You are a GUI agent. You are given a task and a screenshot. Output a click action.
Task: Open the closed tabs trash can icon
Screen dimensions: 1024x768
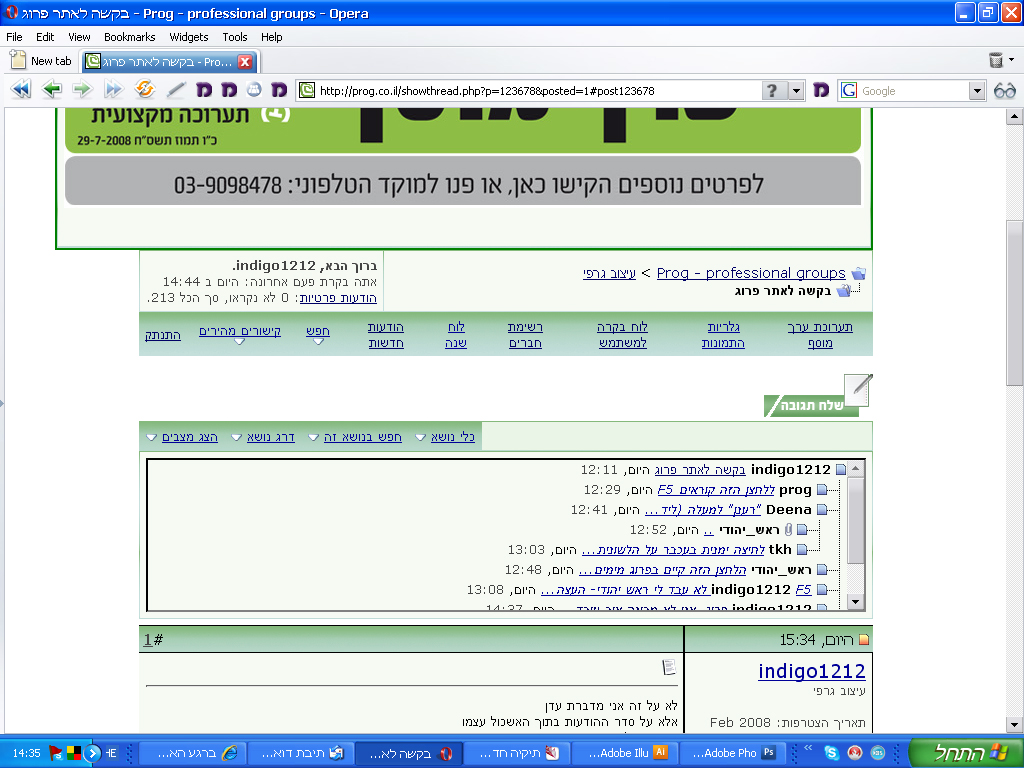(996, 60)
